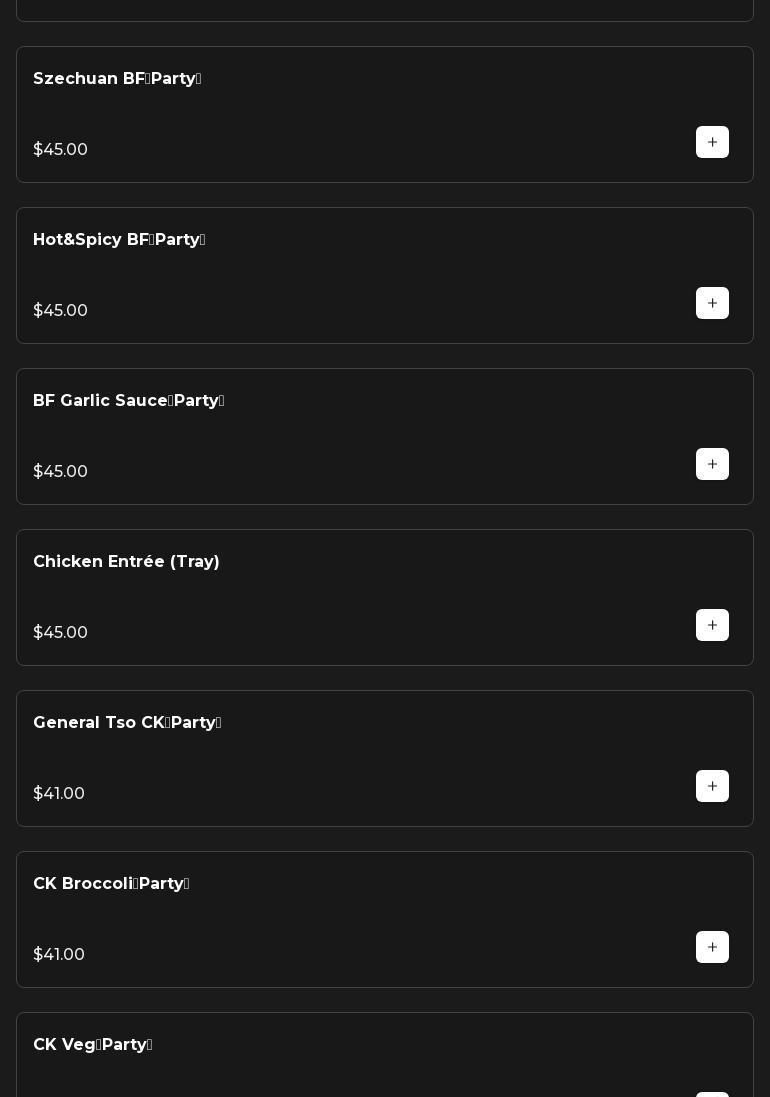Open BF Garlic Sauce Party item name
Image resolution: width=770 pixels, height=1097 pixels.
(x=128, y=401)
